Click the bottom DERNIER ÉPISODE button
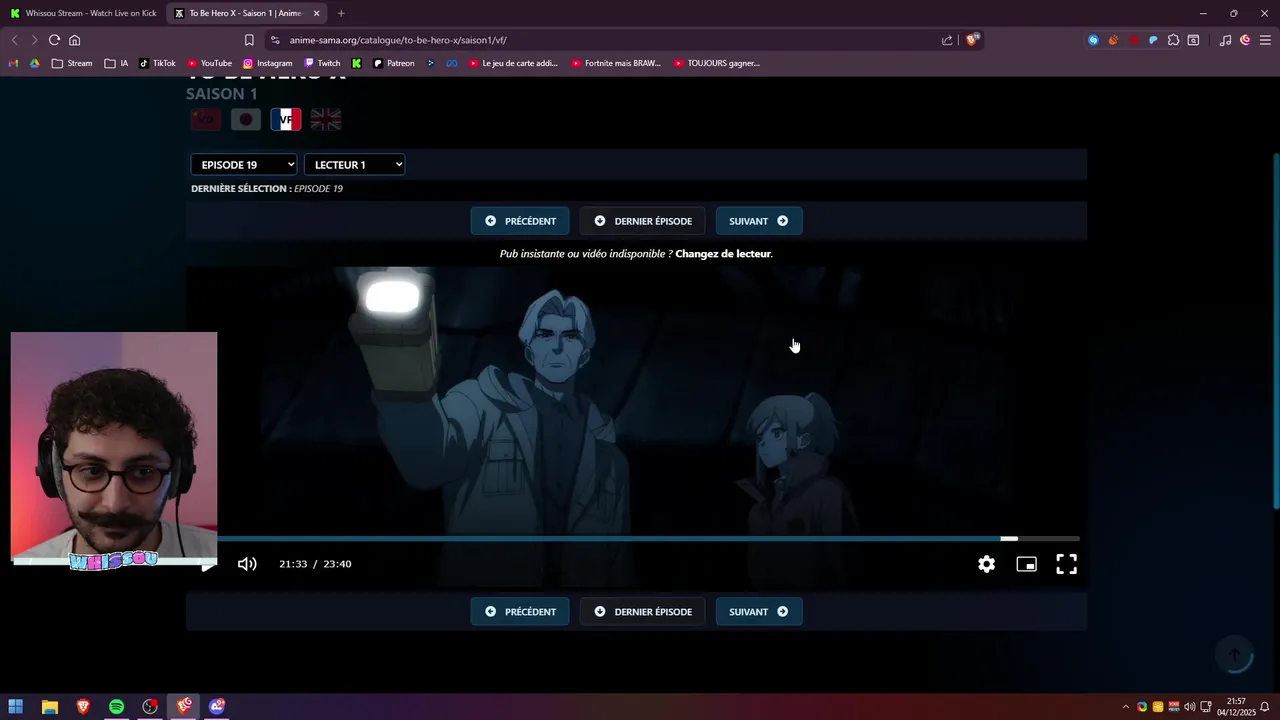Image resolution: width=1280 pixels, height=720 pixels. (x=642, y=612)
